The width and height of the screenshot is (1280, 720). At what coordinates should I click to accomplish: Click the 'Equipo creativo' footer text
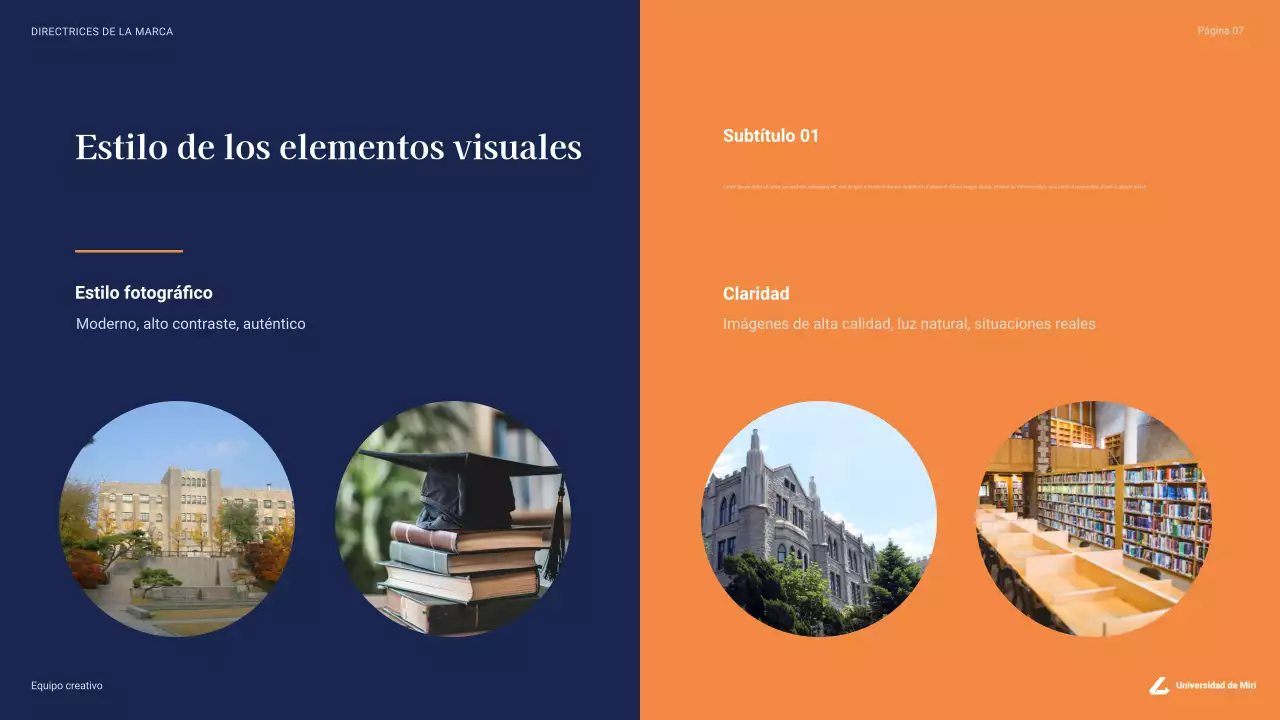tap(67, 686)
